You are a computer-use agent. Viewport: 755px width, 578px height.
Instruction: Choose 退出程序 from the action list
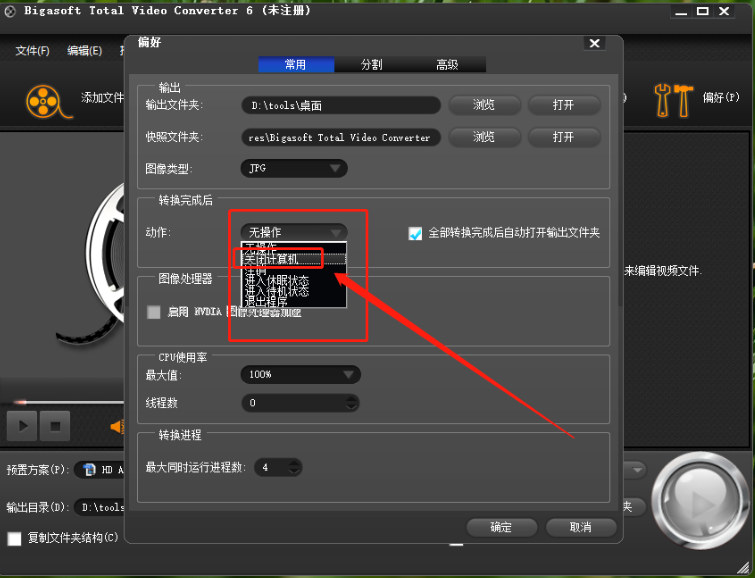[x=294, y=302]
